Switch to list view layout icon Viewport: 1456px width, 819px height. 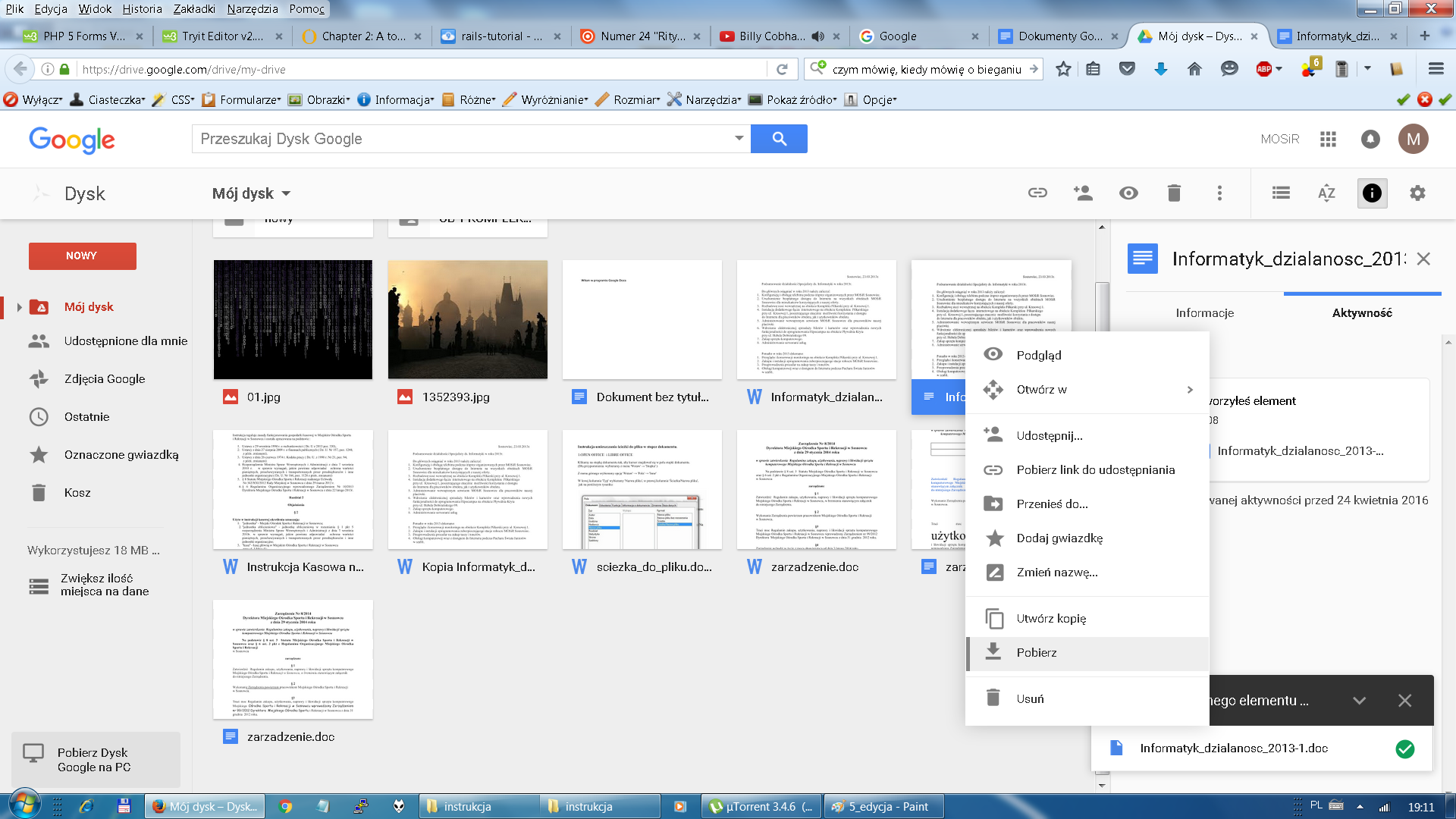click(x=1281, y=193)
